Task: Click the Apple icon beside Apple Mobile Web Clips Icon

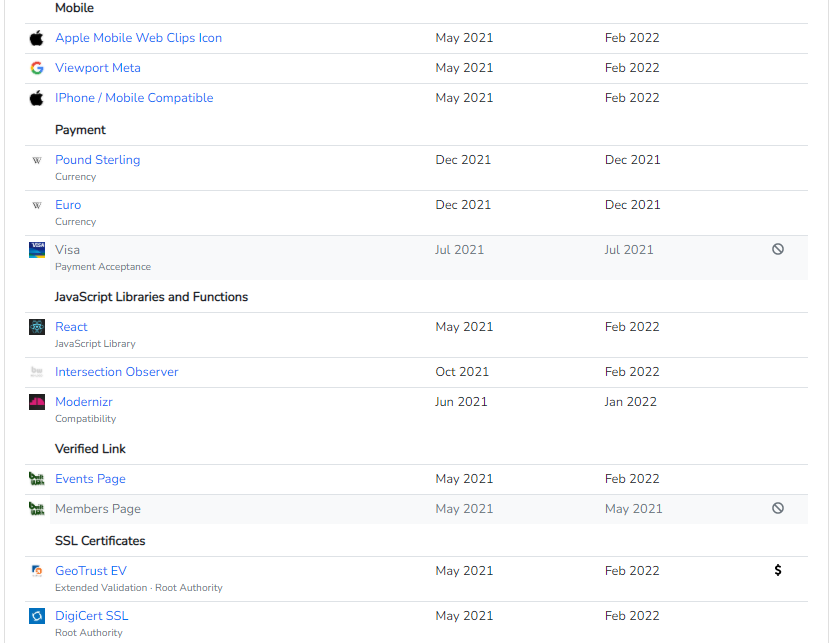Action: (36, 38)
